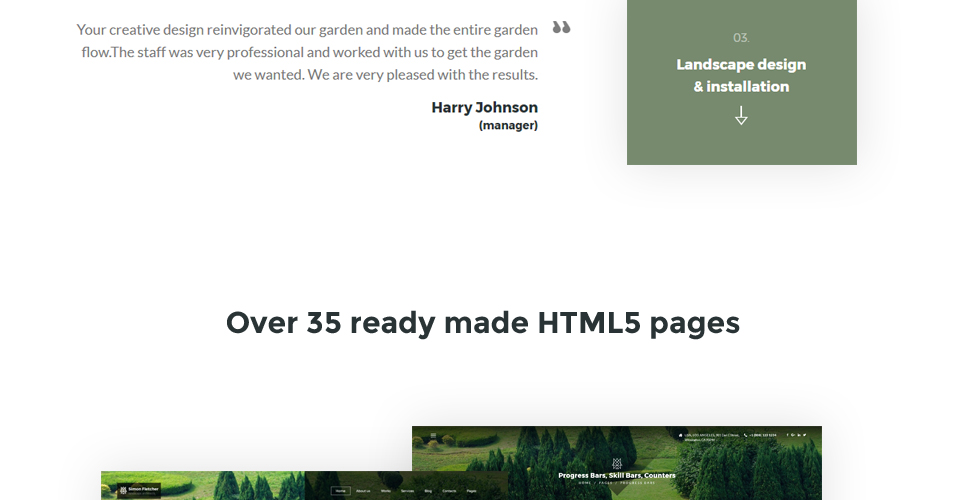The height and width of the screenshot is (500, 965).
Task: Click the home address icon in preview header
Action: tap(680, 435)
